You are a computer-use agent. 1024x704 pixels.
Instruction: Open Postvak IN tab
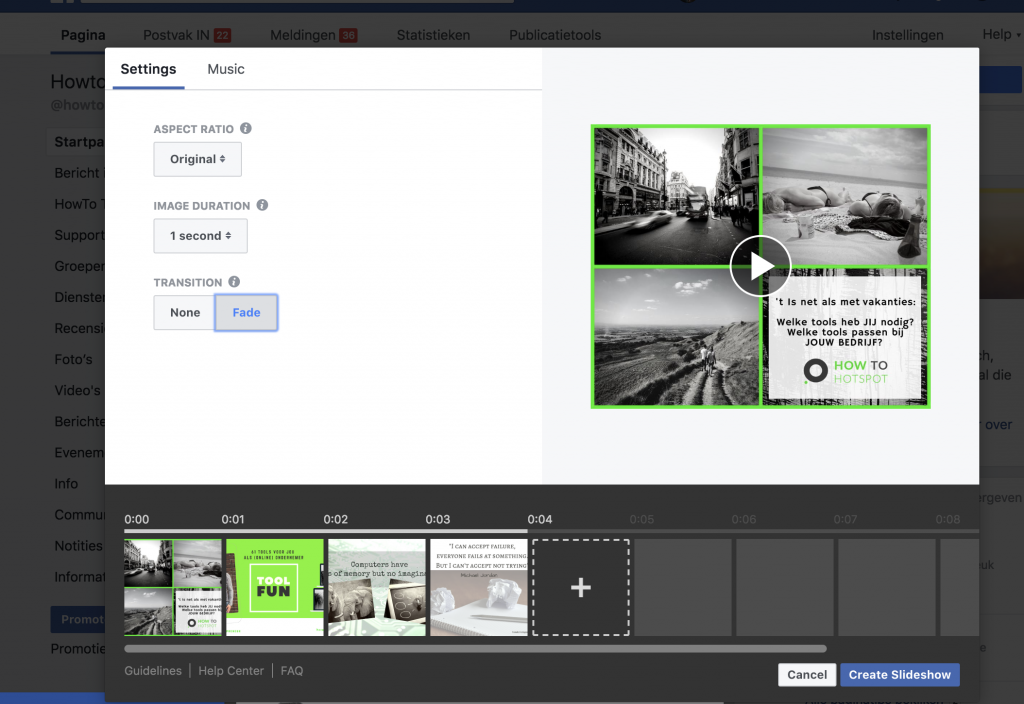click(186, 35)
